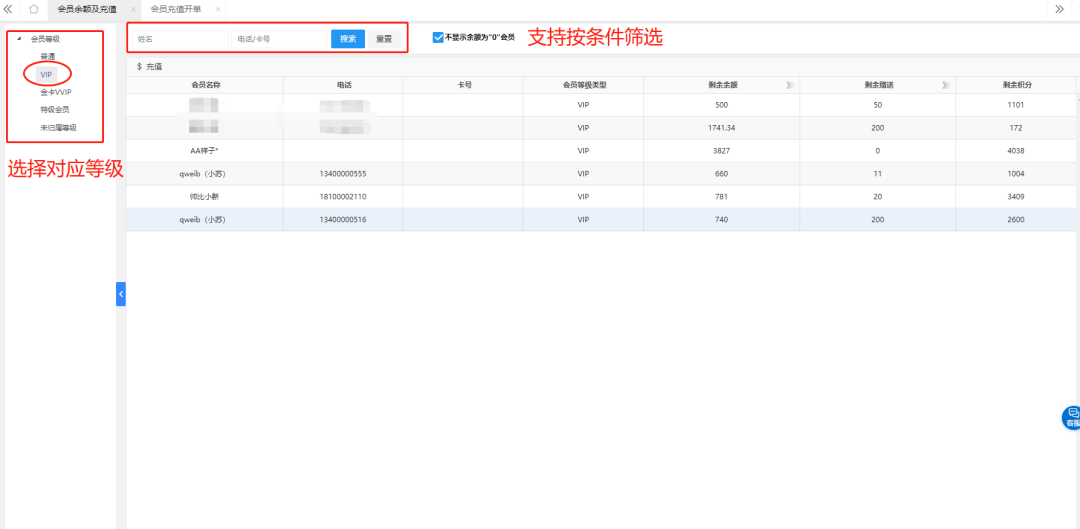Click the home icon in tab bar
Screen dimensions: 1080x529
[34, 9]
